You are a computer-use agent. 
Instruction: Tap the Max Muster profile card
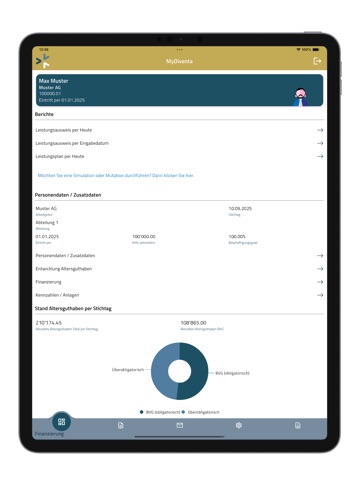pyautogui.click(x=179, y=90)
